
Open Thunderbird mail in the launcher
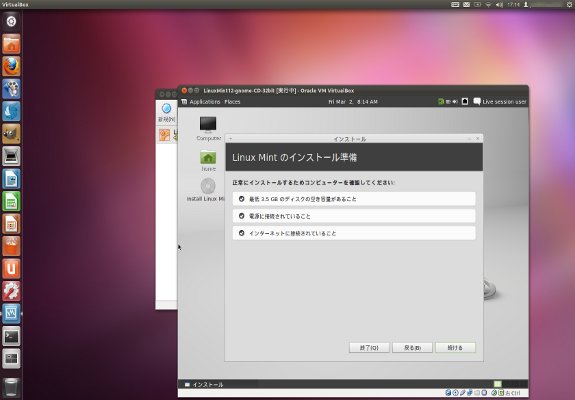pyautogui.click(x=11, y=111)
